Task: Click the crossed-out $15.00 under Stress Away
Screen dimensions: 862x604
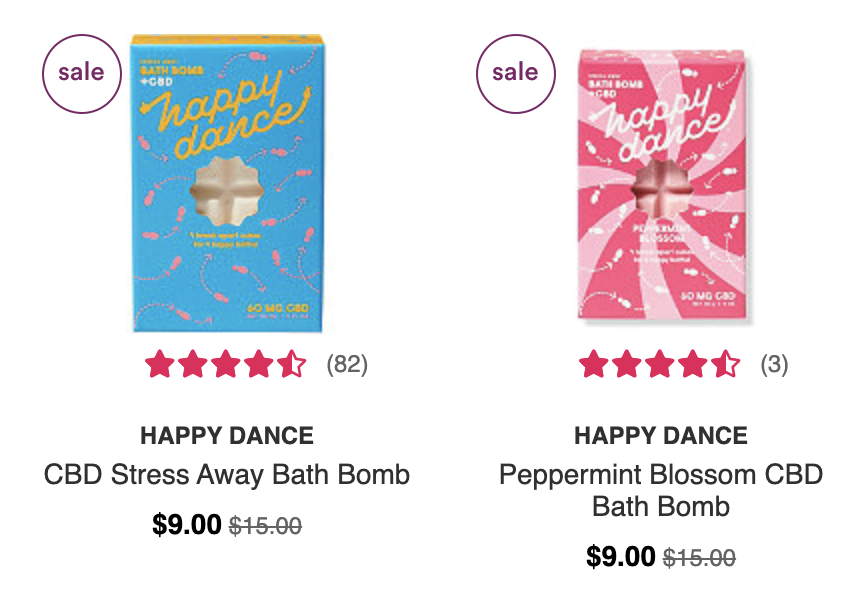Action: pyautogui.click(x=266, y=526)
